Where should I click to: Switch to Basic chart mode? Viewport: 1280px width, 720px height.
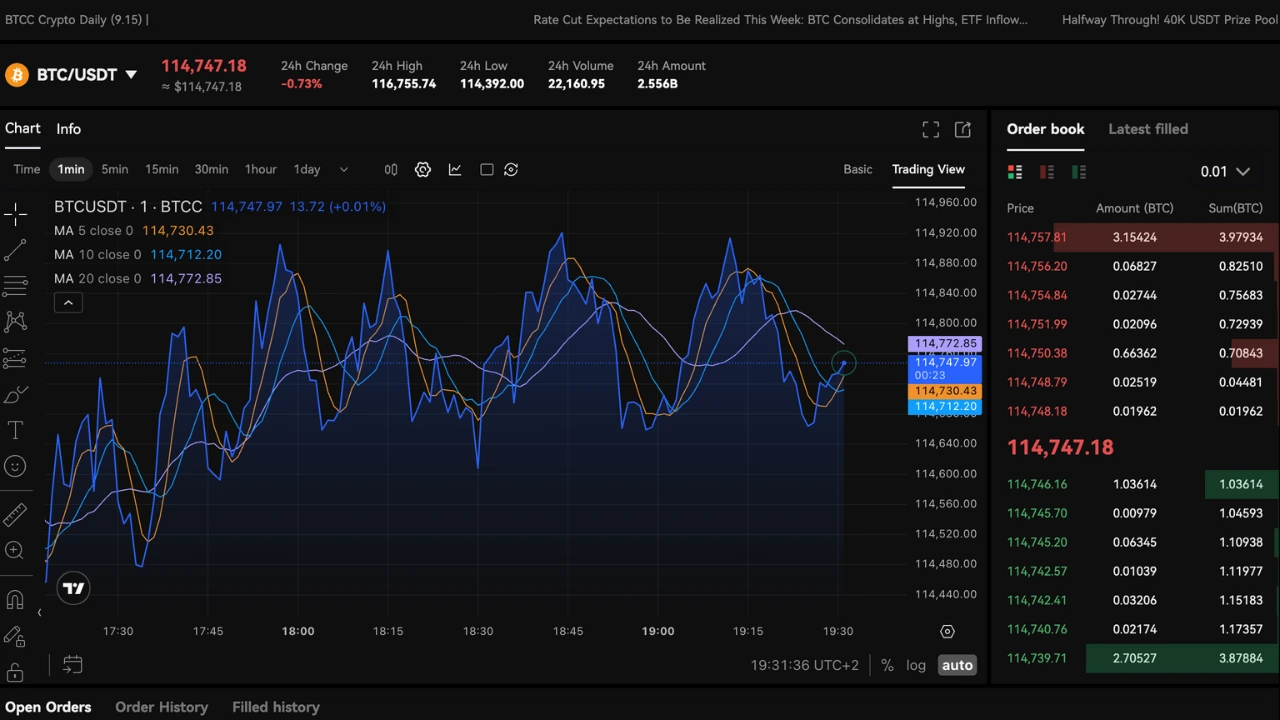click(858, 170)
